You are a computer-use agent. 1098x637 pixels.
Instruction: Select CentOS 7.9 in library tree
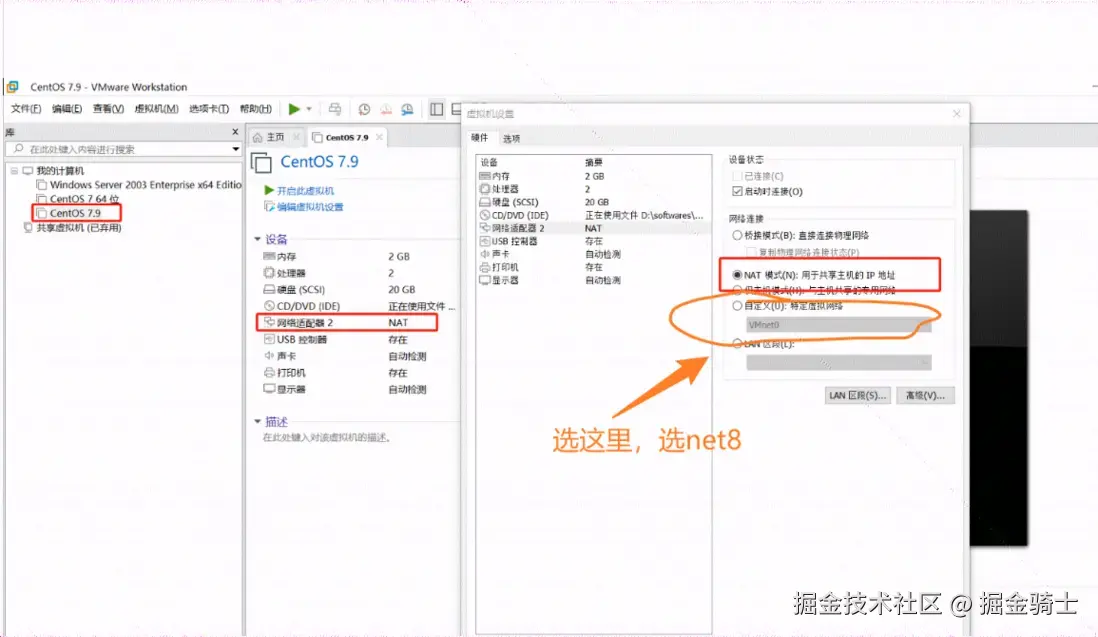click(x=69, y=213)
